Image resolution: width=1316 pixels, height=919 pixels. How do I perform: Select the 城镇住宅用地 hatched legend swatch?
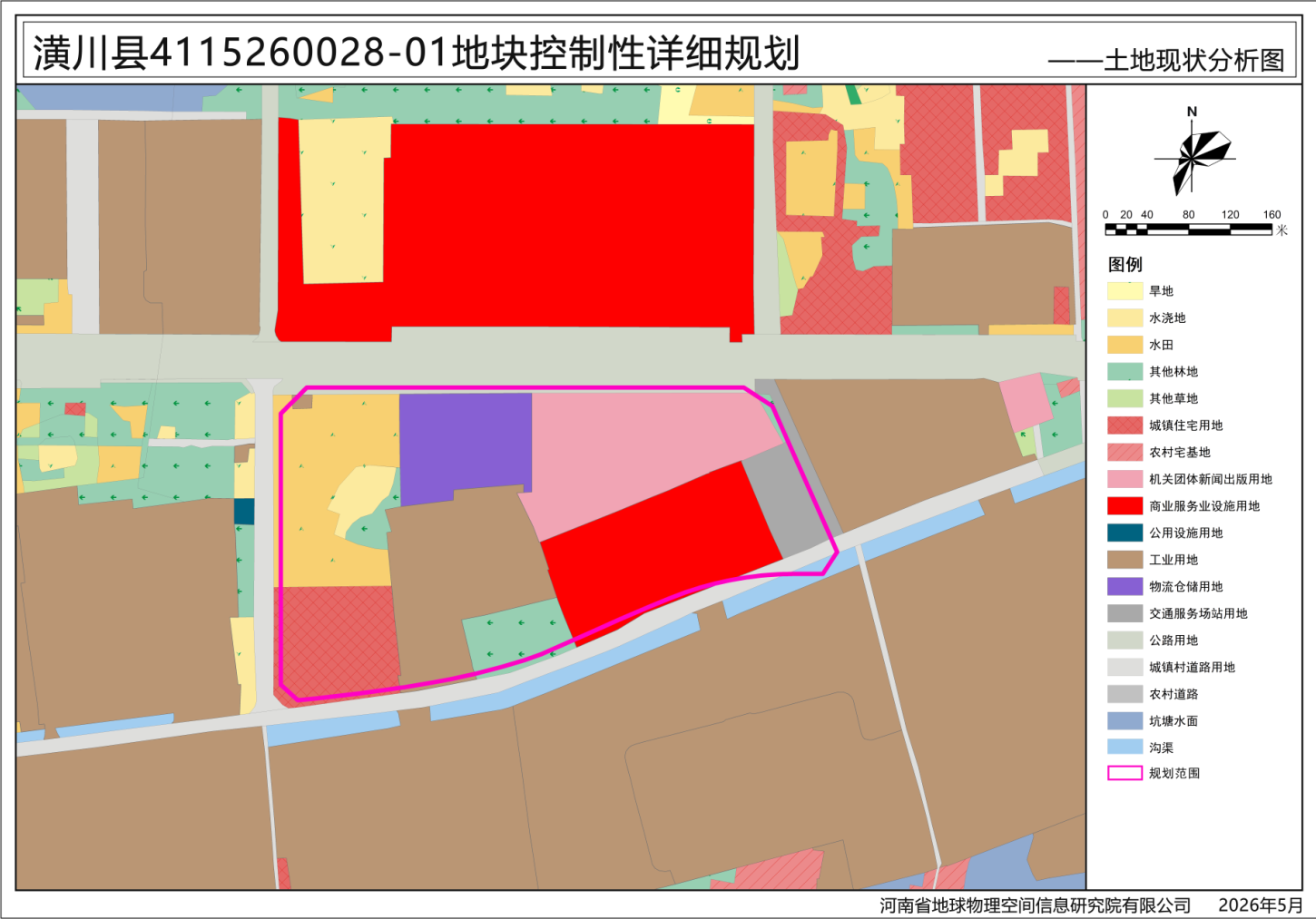(1124, 425)
